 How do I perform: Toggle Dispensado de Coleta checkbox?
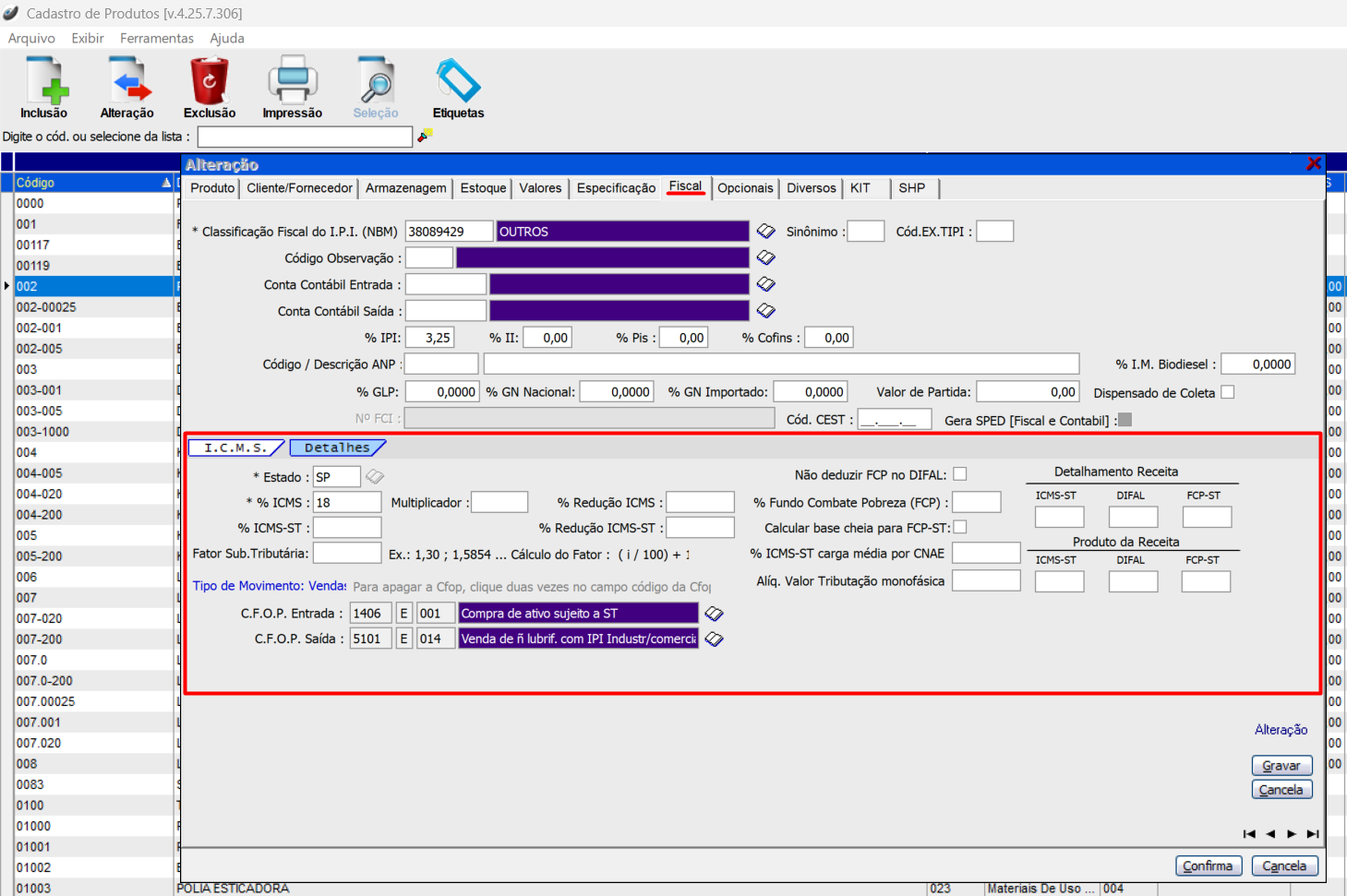[x=1227, y=392]
